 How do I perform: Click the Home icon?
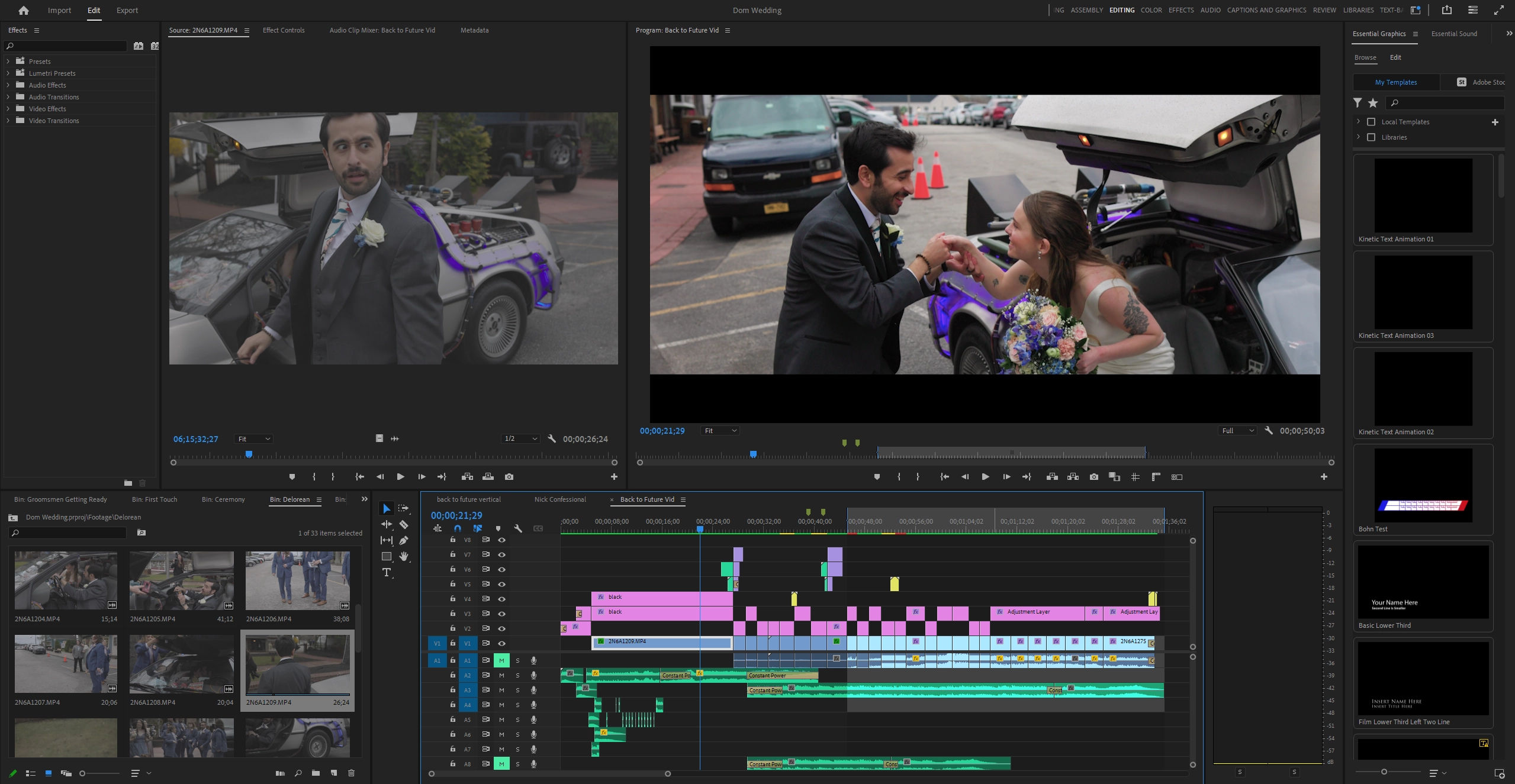24,10
